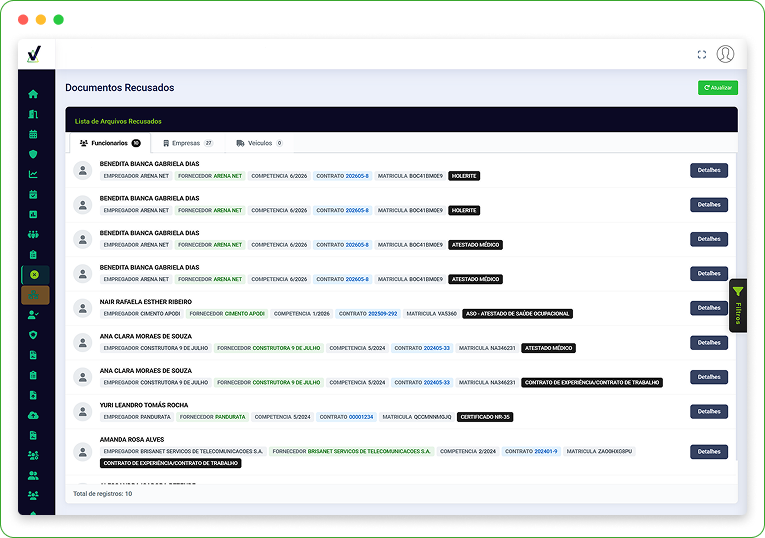The height and width of the screenshot is (538, 765).
Task: Open the calendar-with-checkmark sidebar icon
Action: [33, 194]
